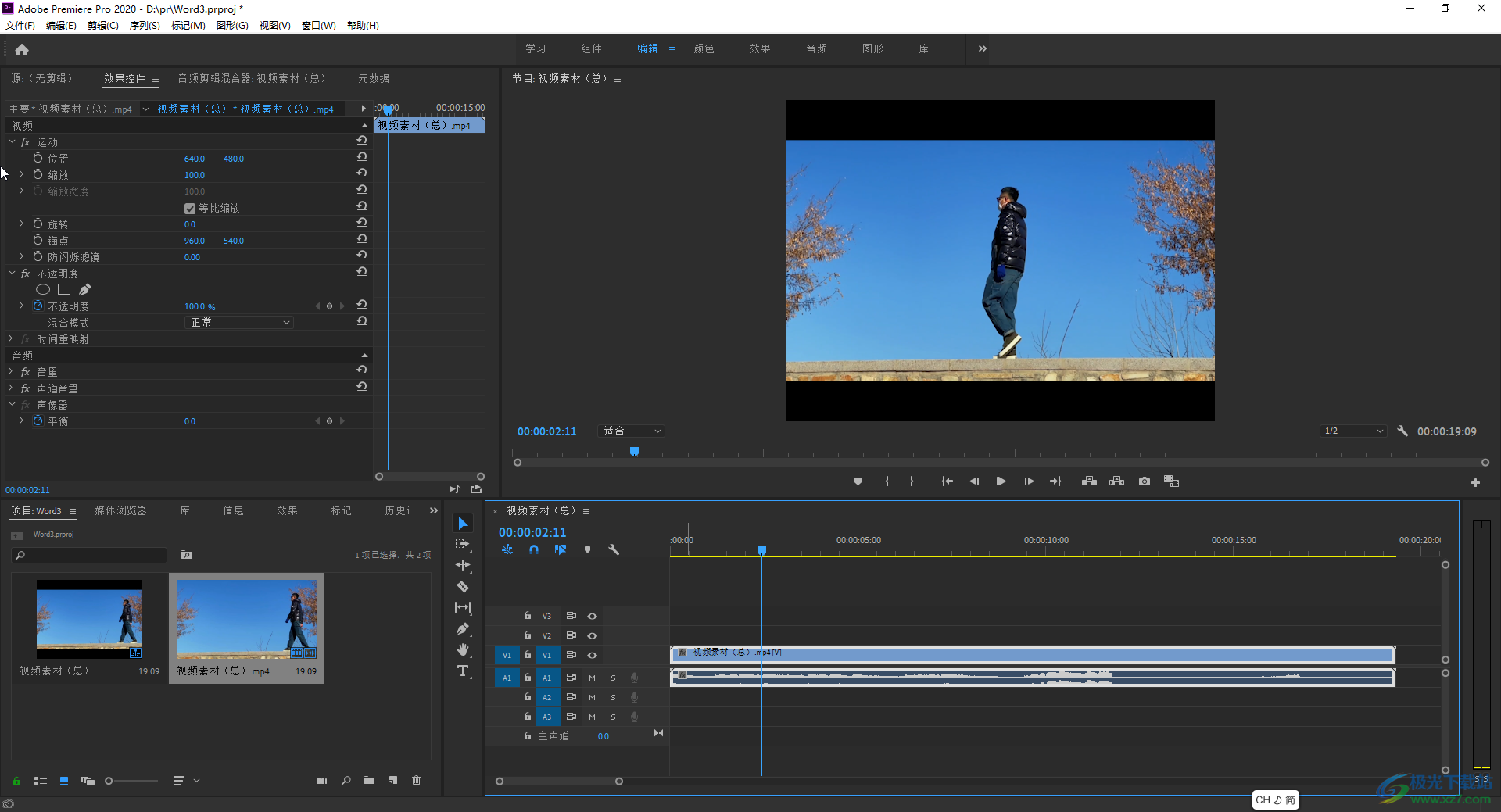Select the Razor tool
Viewport: 1501px width, 812px height.
463,586
